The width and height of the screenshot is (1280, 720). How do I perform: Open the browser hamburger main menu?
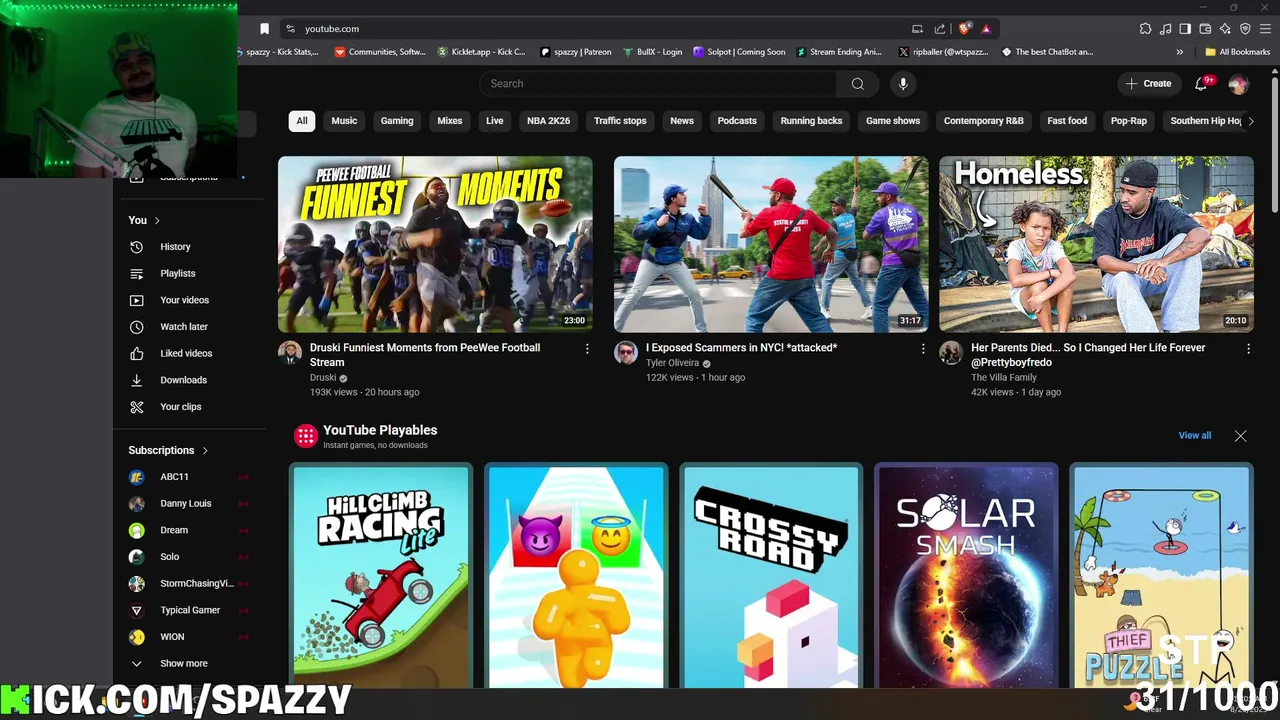pos(1265,29)
